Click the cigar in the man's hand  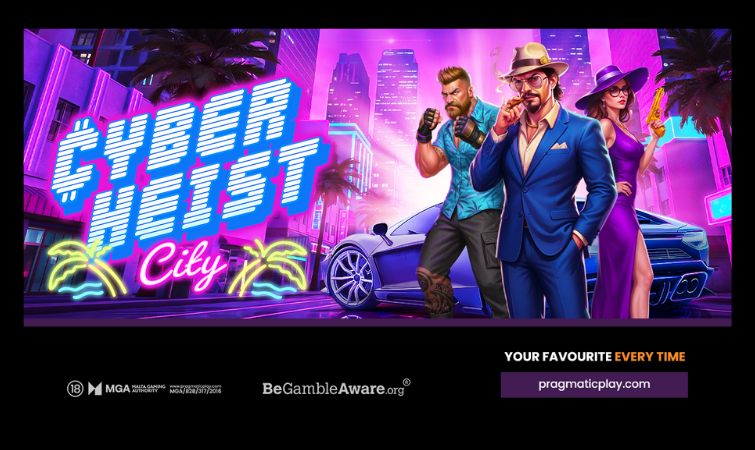517,102
